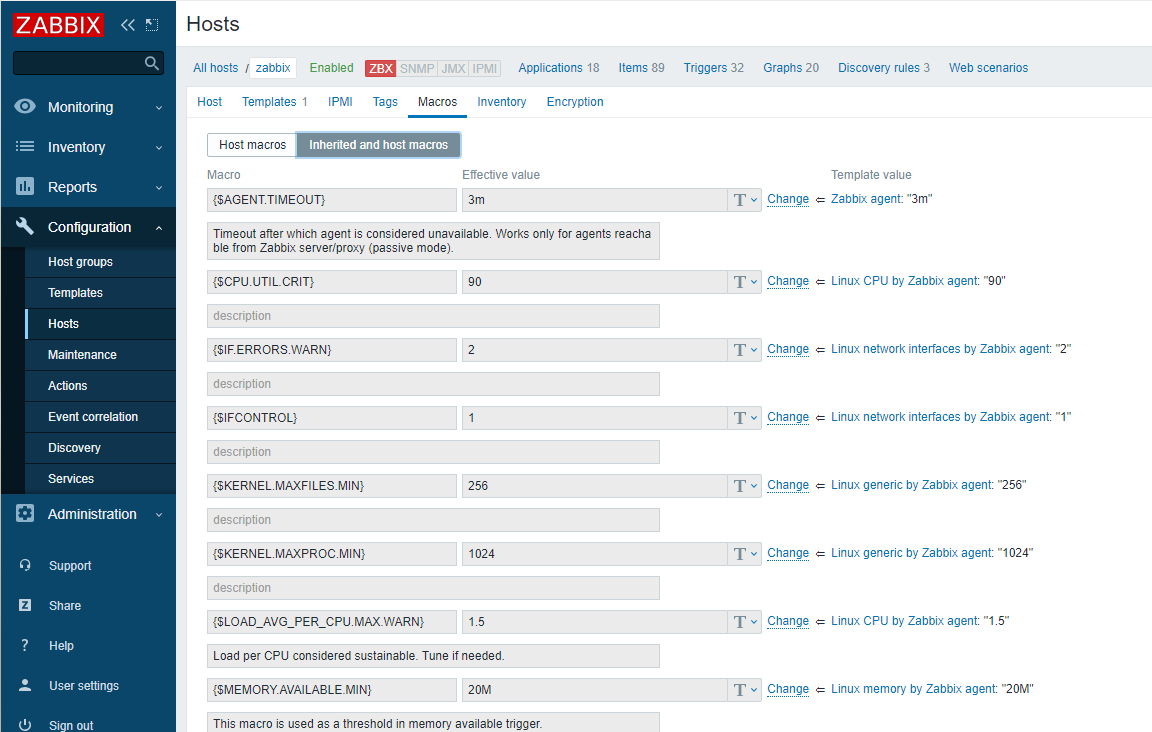This screenshot has width=1152, height=732.
Task: Click the search magnifier icon
Action: point(151,63)
